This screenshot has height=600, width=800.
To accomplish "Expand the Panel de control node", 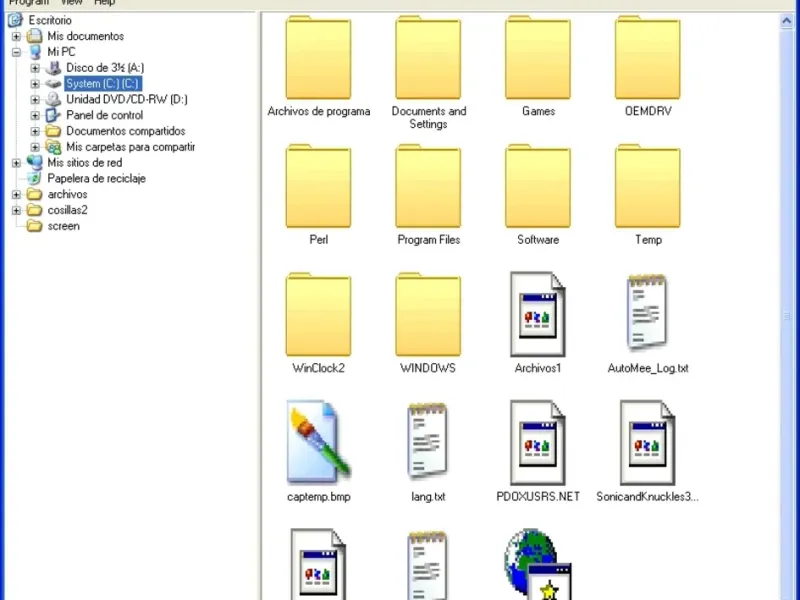I will tap(35, 115).
